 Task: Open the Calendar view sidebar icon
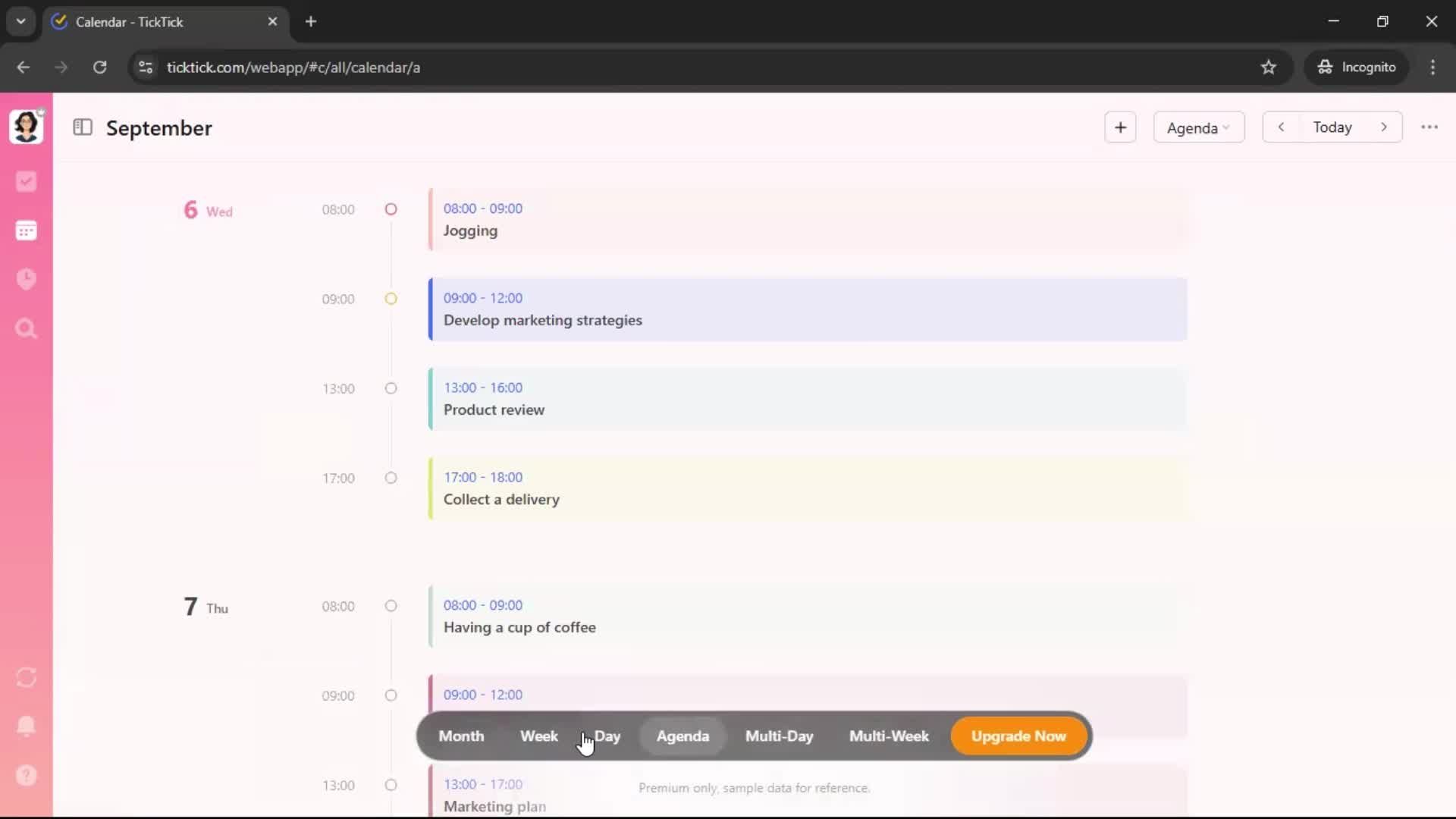click(26, 230)
